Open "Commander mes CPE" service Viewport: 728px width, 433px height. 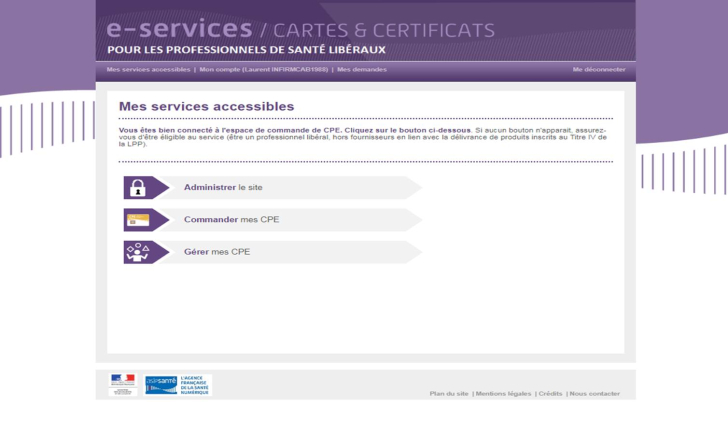pos(231,220)
